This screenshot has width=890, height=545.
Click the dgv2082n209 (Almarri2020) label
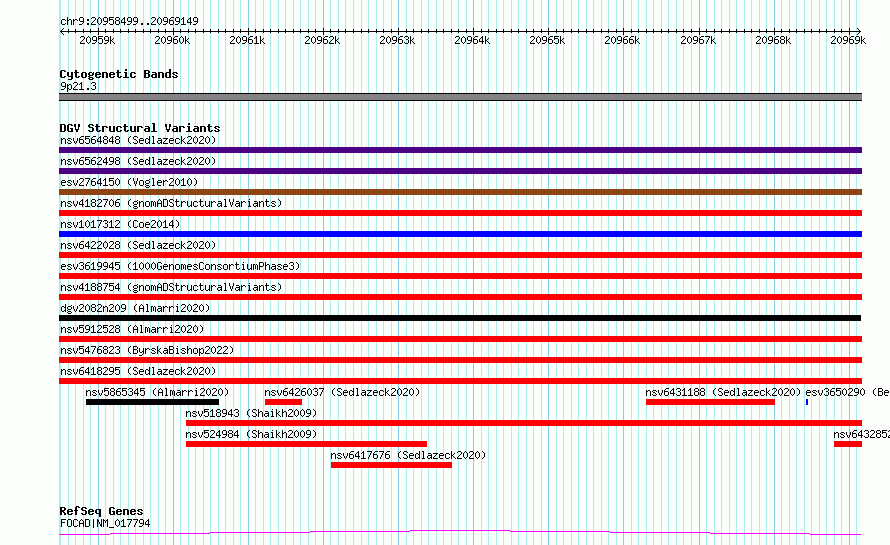click(x=135, y=308)
